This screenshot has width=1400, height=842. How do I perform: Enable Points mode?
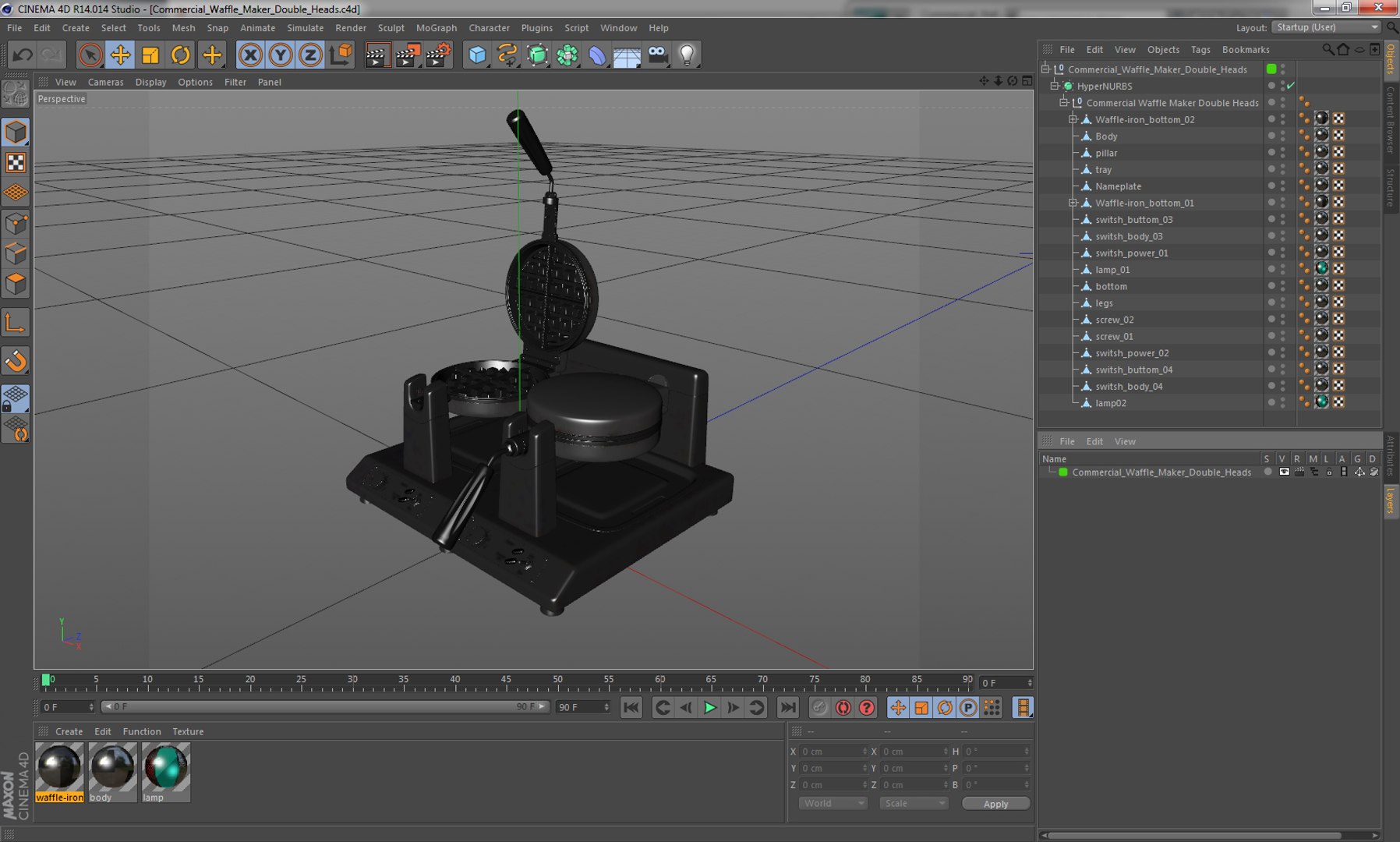point(16,224)
